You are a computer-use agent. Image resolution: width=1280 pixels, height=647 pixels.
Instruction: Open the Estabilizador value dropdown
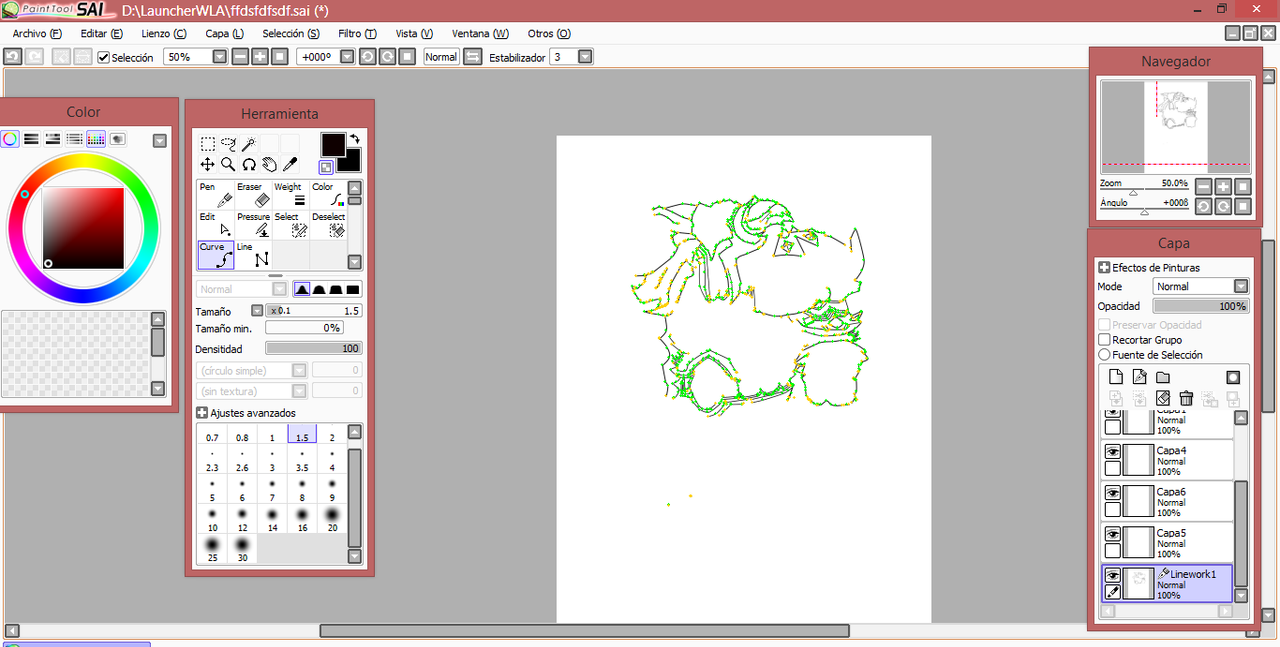click(x=585, y=57)
